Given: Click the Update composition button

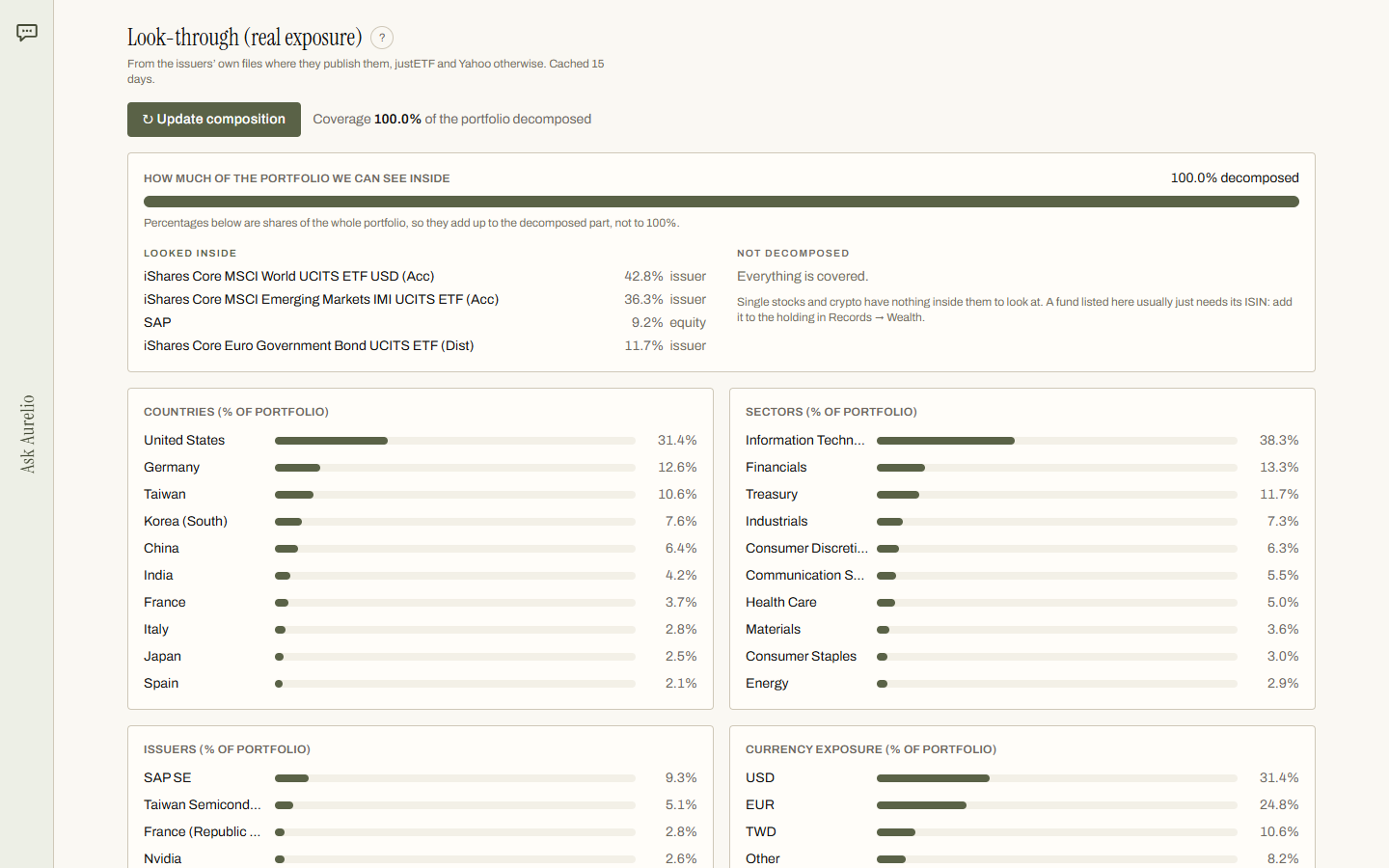Looking at the screenshot, I should (214, 120).
